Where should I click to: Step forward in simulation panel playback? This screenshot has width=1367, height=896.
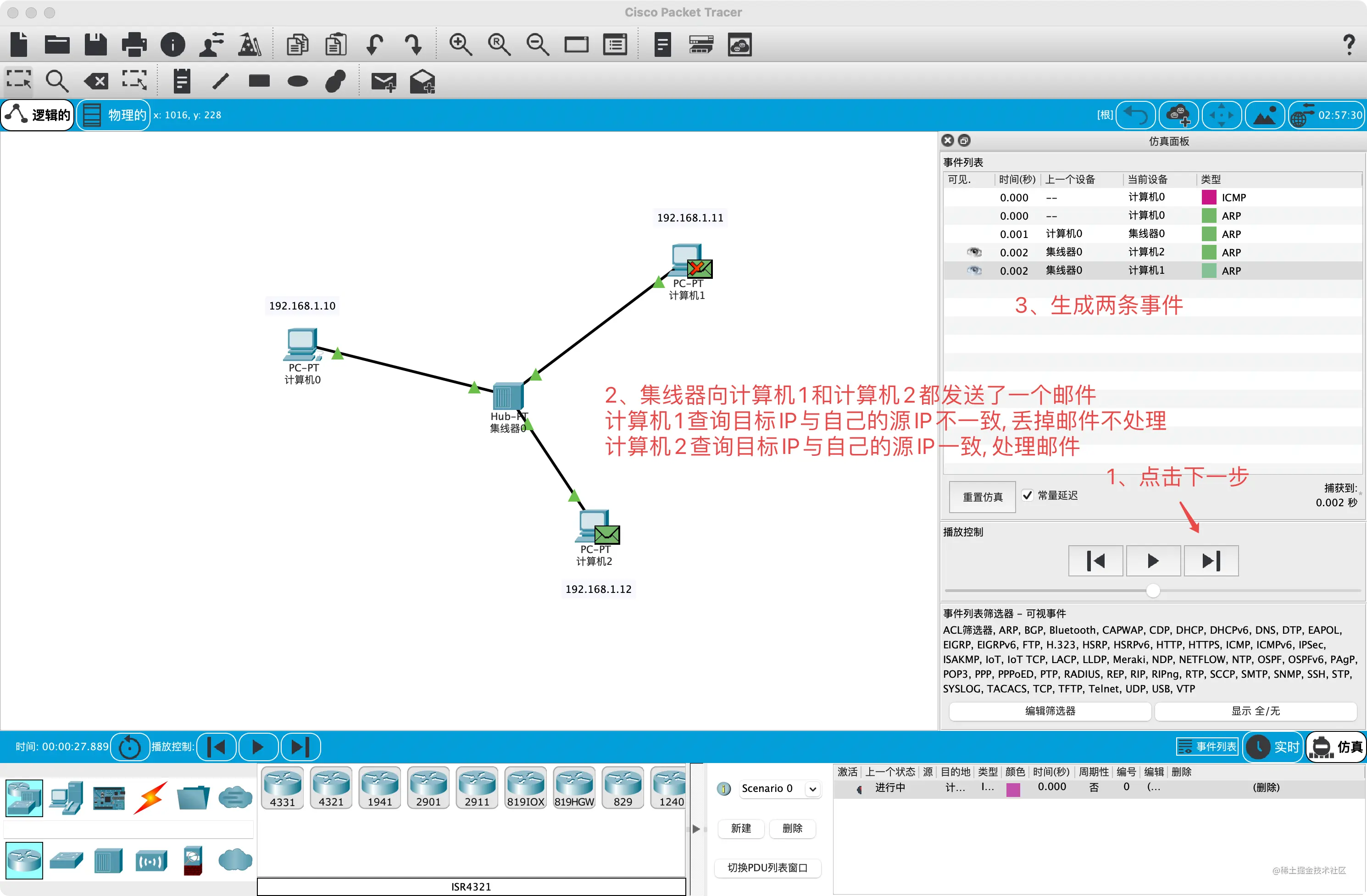tap(1211, 561)
